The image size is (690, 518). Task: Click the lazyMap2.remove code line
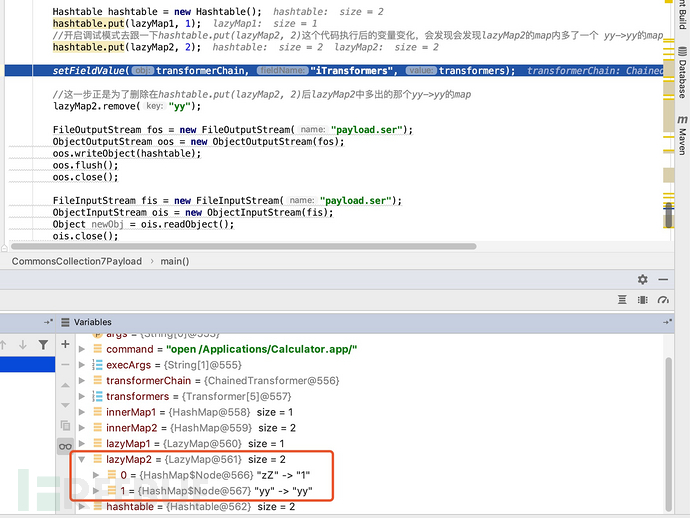click(x=127, y=106)
